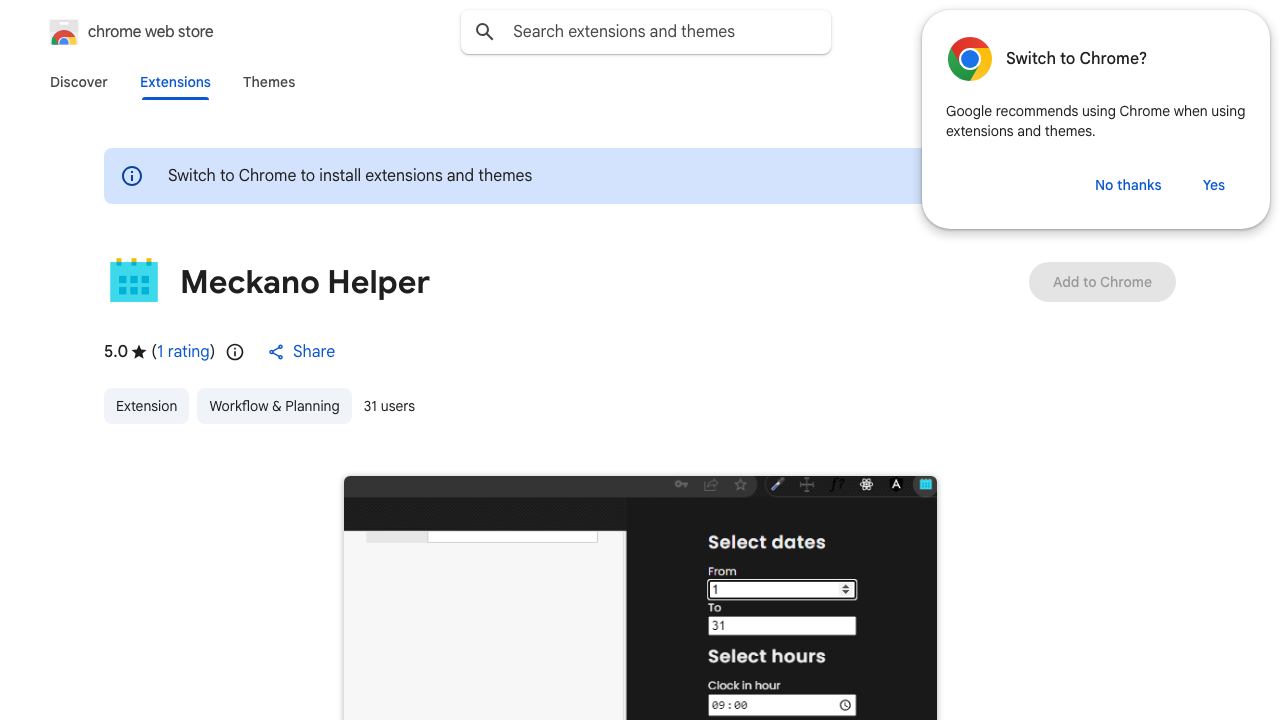Click the rating star icon
The image size is (1280, 720).
[139, 352]
